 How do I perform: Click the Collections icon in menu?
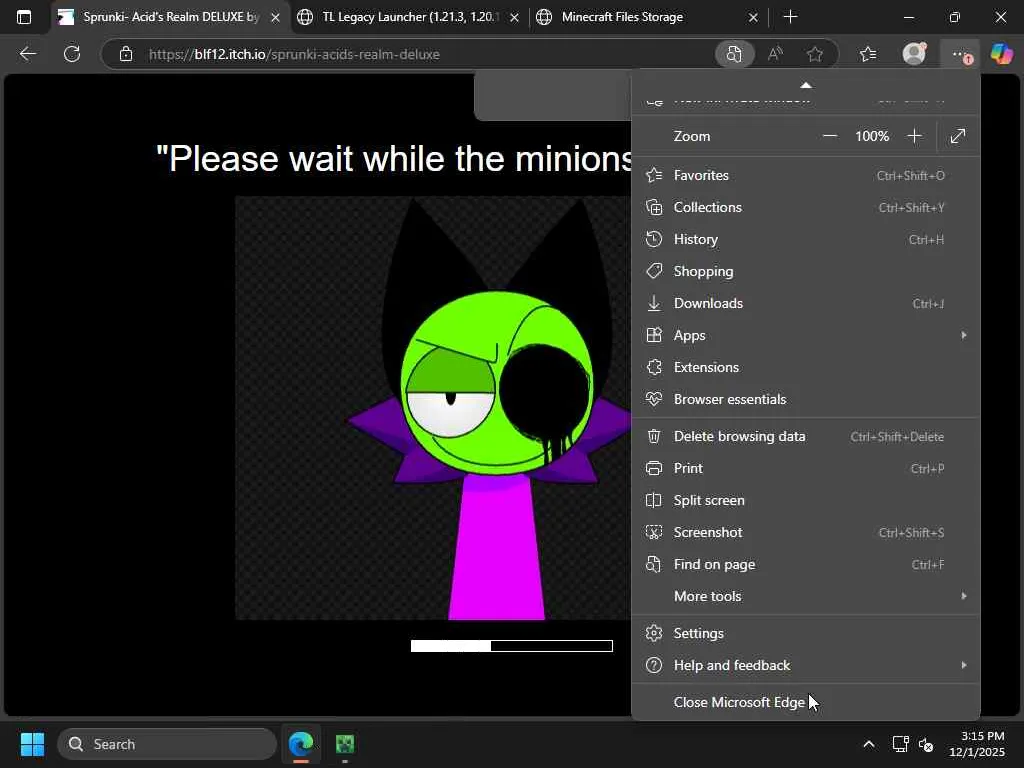point(654,207)
